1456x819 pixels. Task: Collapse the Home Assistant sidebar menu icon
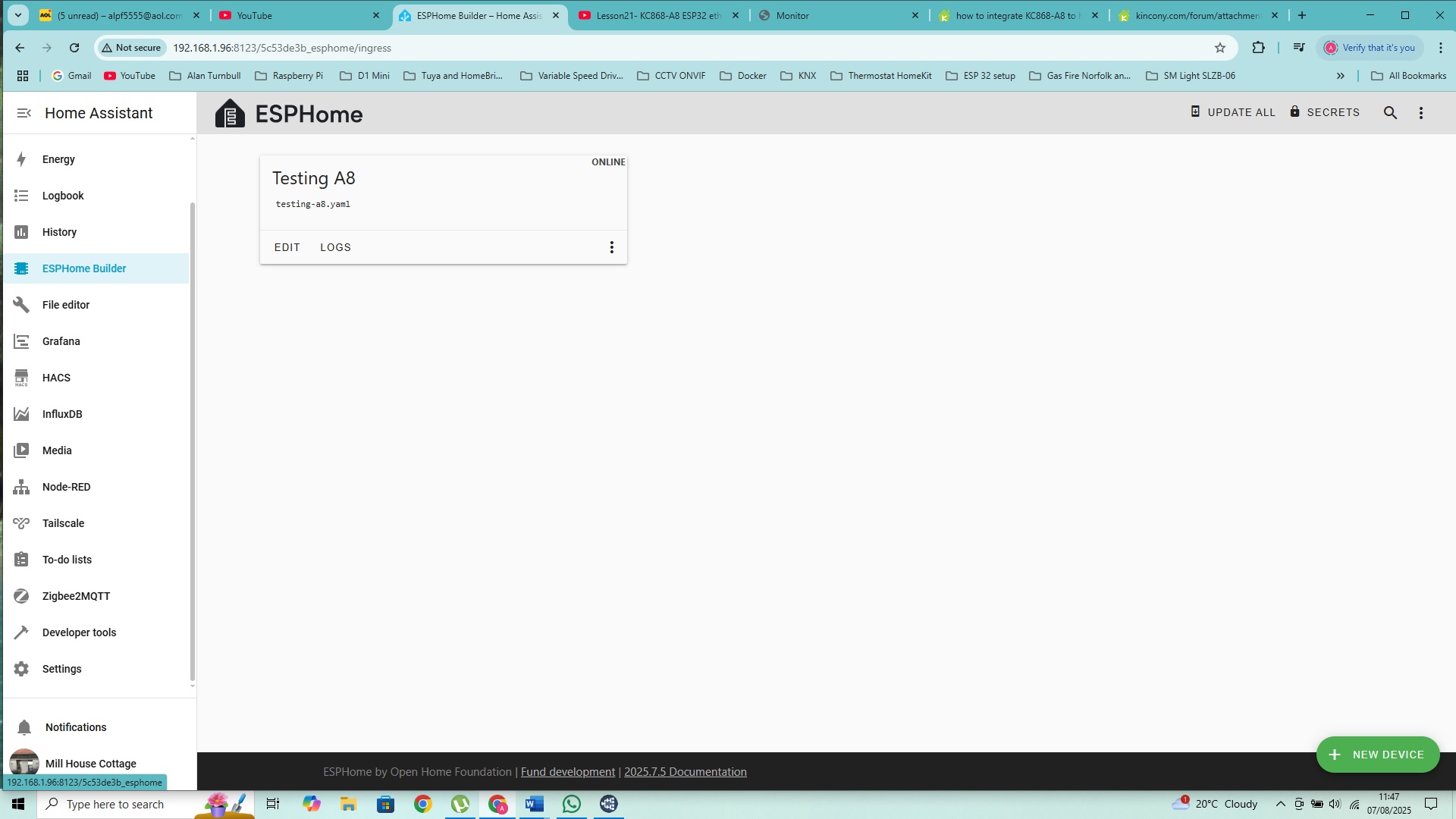pos(24,113)
